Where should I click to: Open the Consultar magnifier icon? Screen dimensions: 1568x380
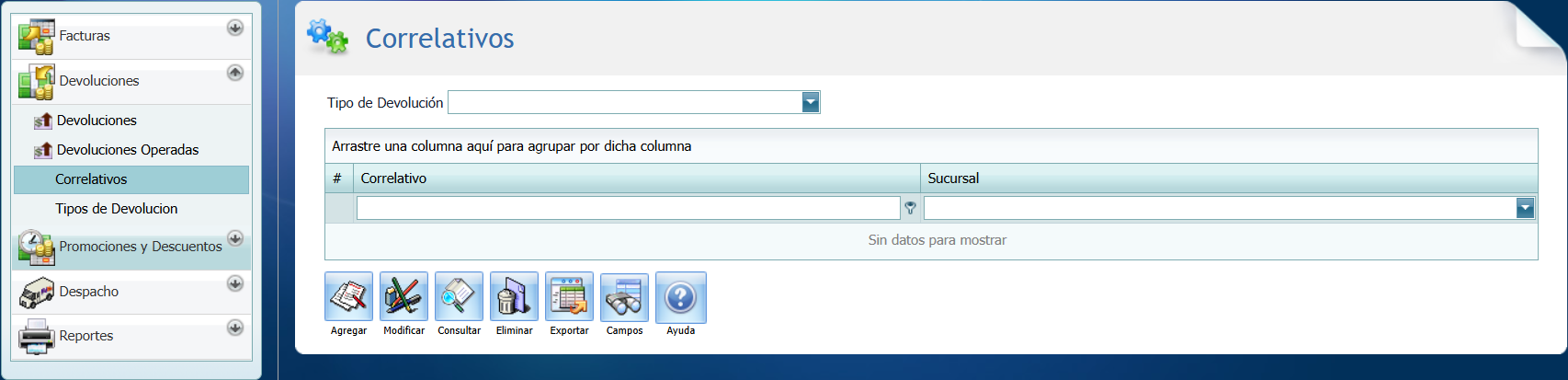[459, 296]
